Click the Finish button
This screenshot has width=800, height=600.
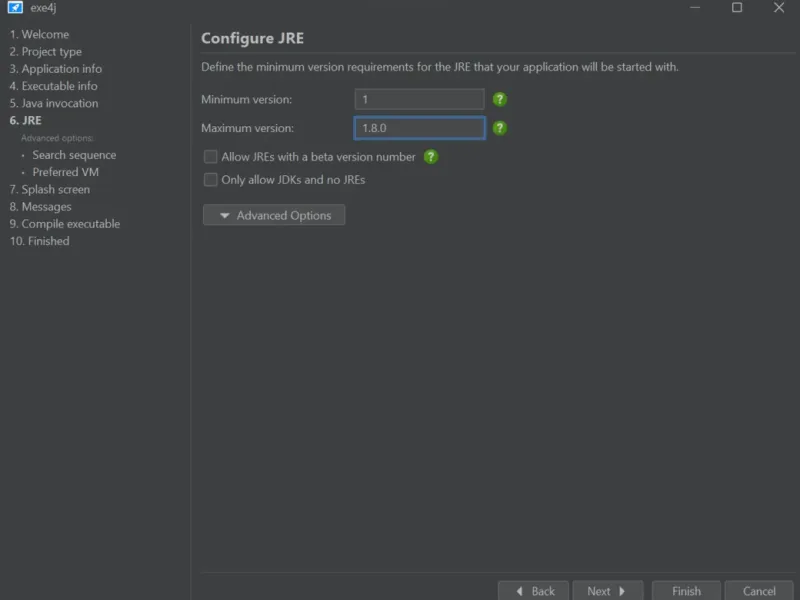click(x=686, y=591)
